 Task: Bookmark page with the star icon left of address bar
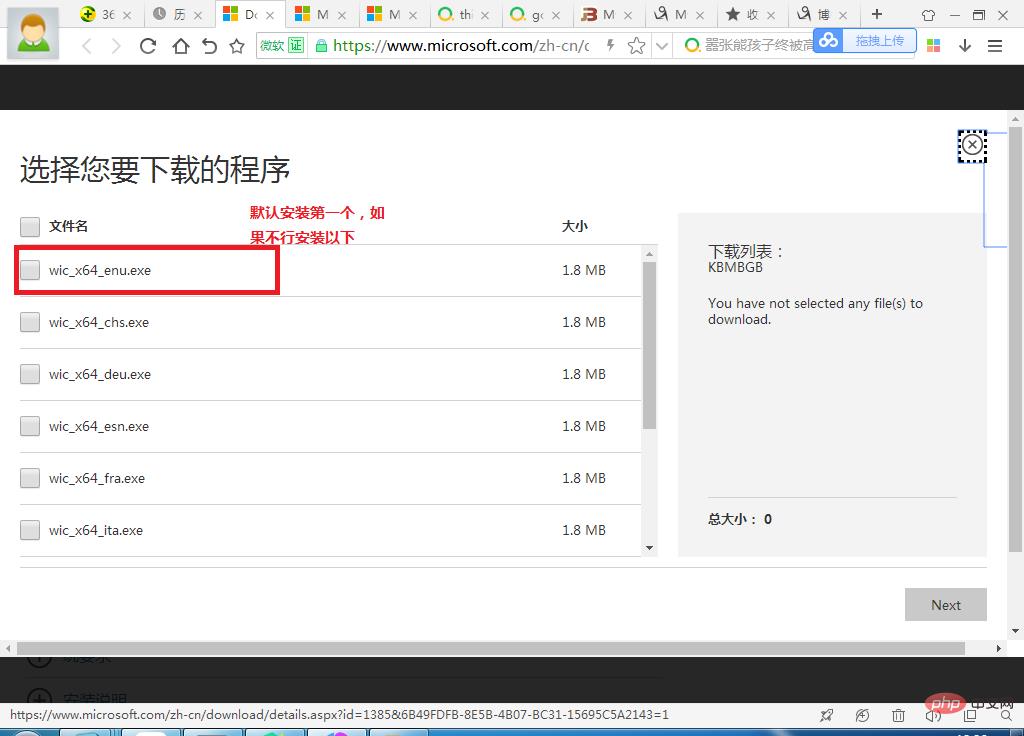pyautogui.click(x=237, y=46)
